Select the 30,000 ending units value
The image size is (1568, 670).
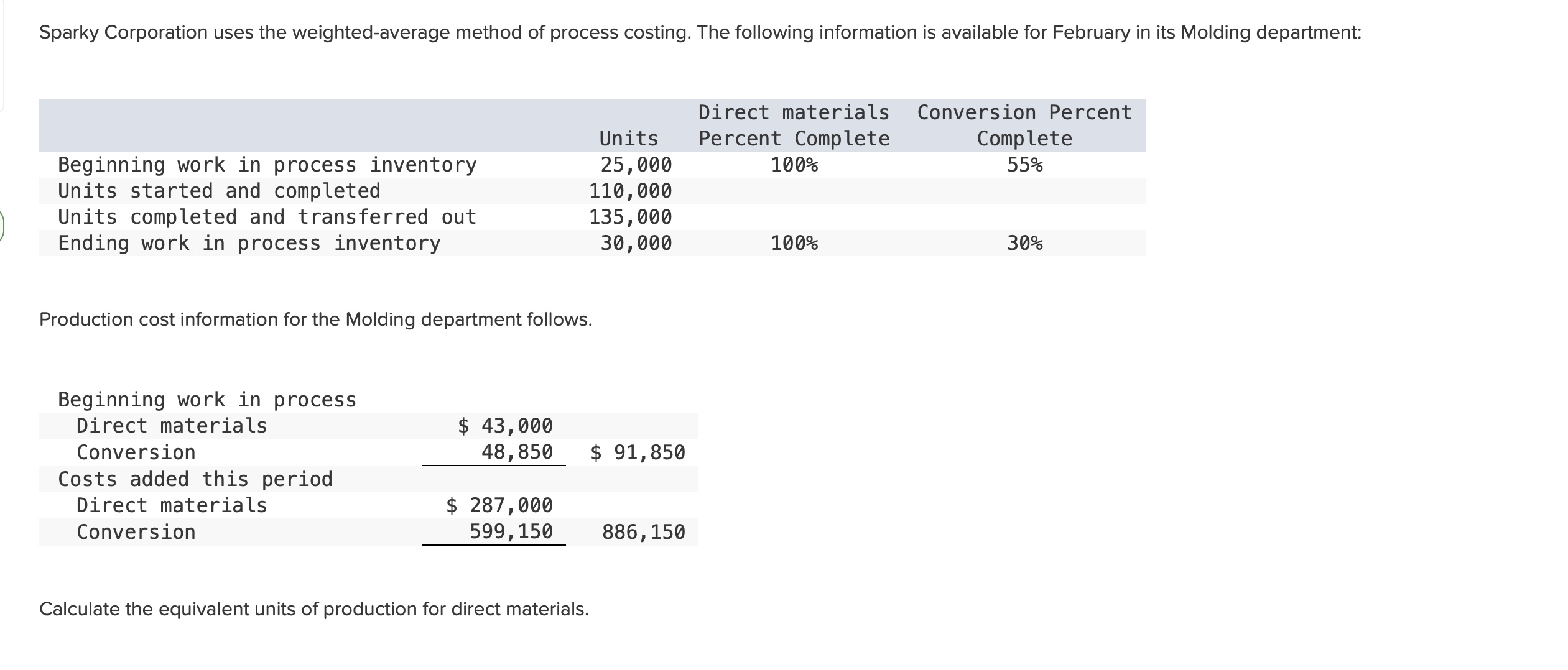tap(636, 243)
